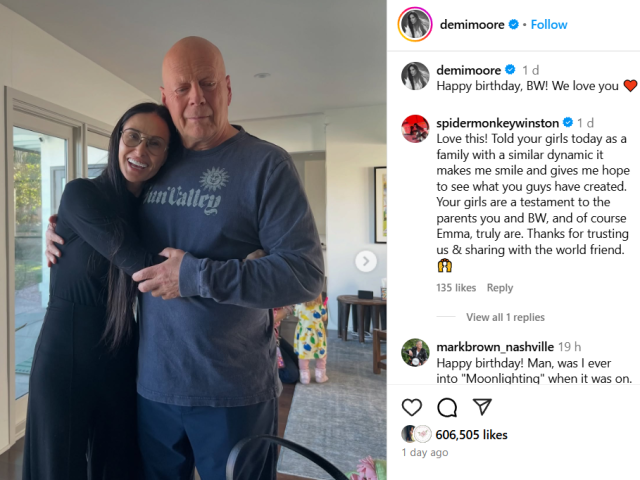The height and width of the screenshot is (480, 640).
Task: Click demimoore username in the caption
Action: 469,70
